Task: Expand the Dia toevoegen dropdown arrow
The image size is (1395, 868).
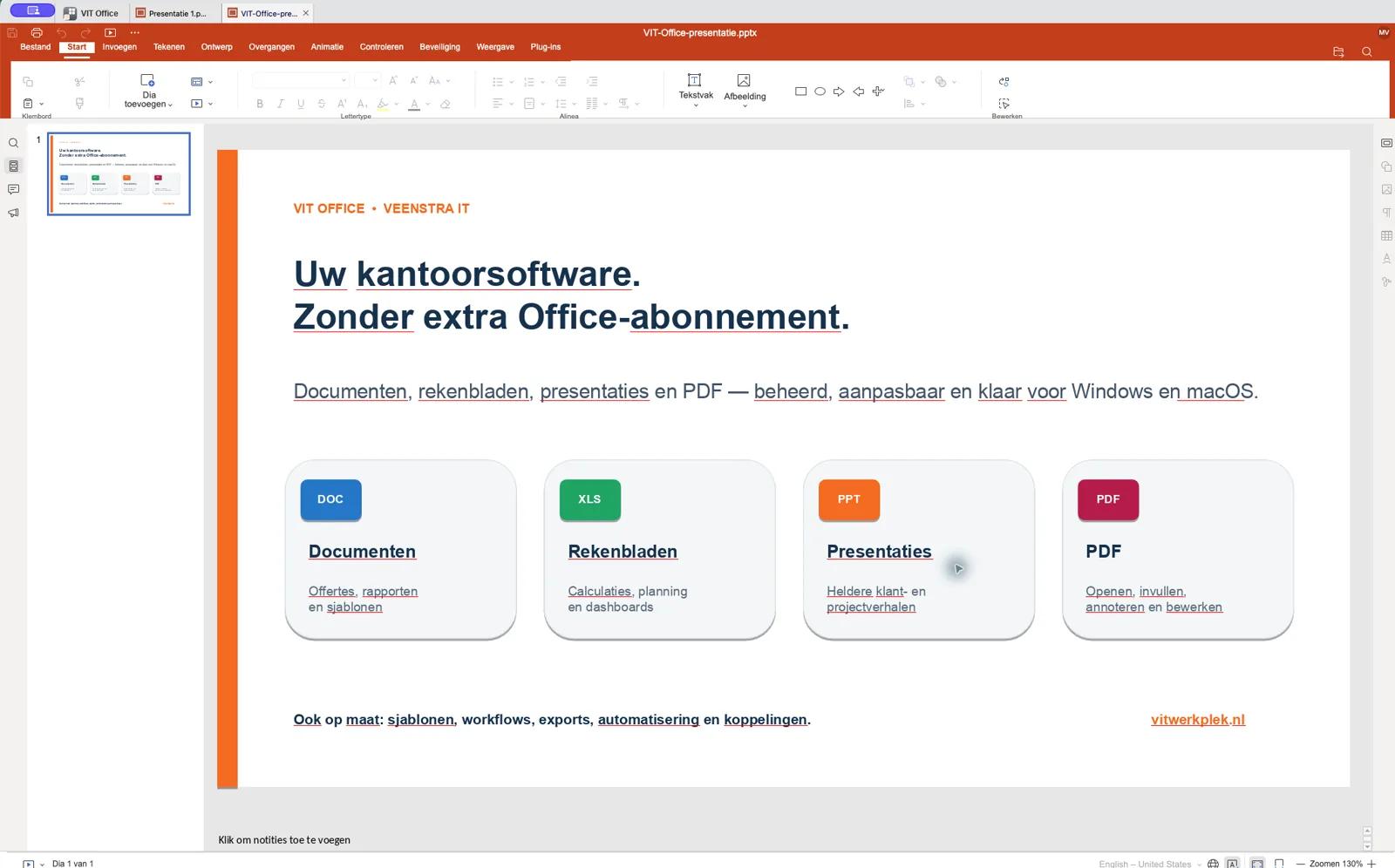Action: click(x=170, y=105)
